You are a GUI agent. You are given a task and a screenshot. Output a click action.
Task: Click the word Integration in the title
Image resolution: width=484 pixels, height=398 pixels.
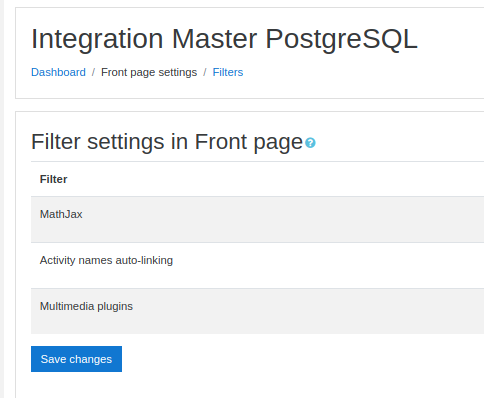coord(97,39)
